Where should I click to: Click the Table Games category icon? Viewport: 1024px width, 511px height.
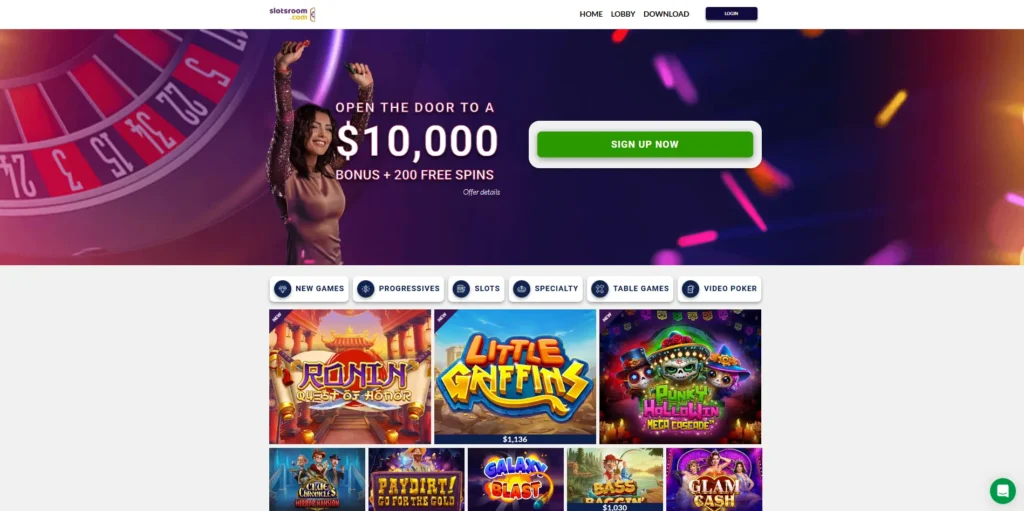pyautogui.click(x=600, y=289)
